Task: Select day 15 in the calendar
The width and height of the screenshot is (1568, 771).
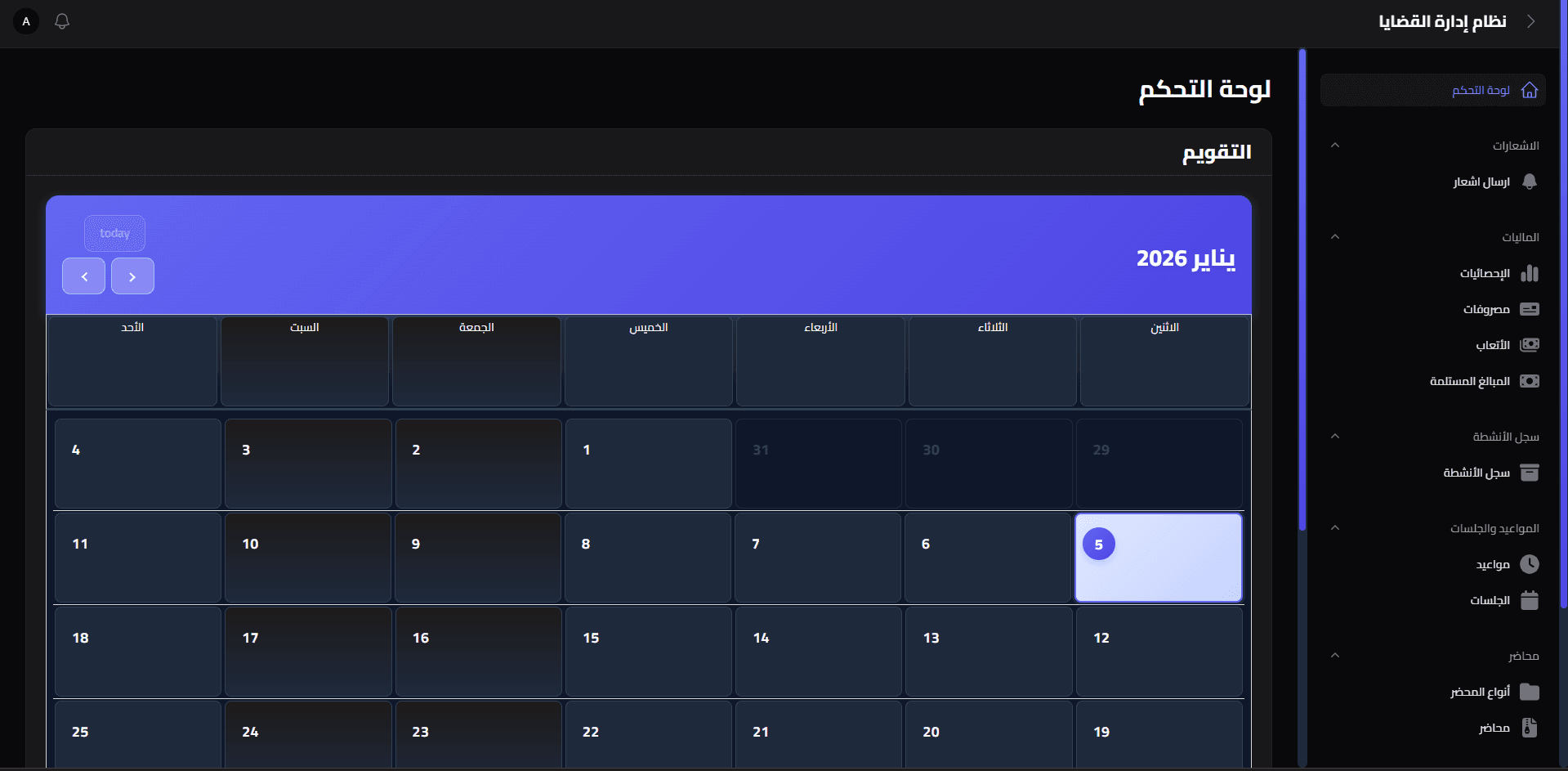Action: pos(649,652)
